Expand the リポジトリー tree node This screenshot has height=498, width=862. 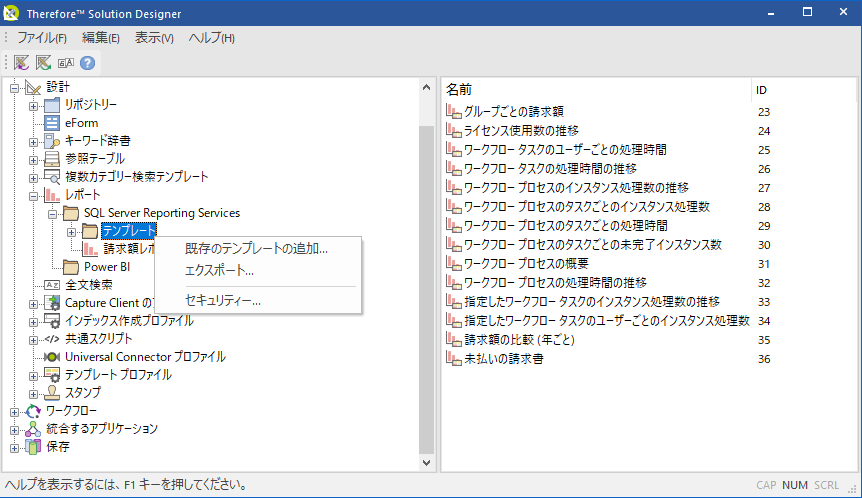[33, 105]
